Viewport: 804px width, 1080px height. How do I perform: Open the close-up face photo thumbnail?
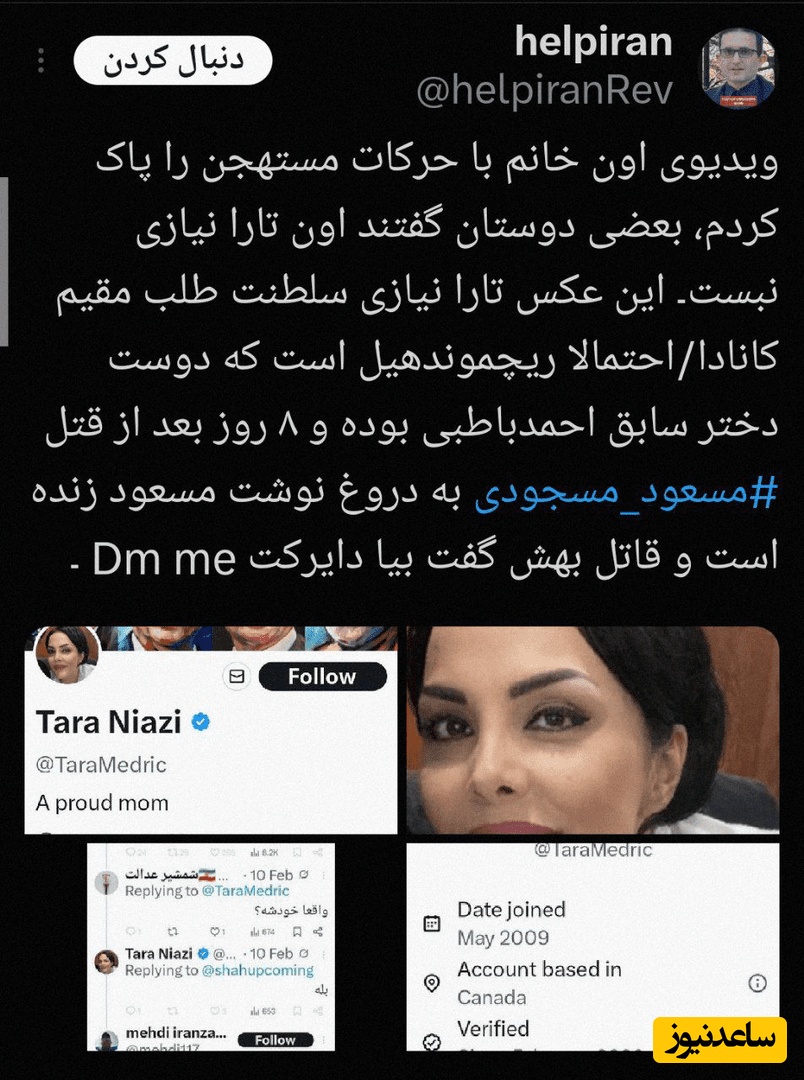pos(592,730)
